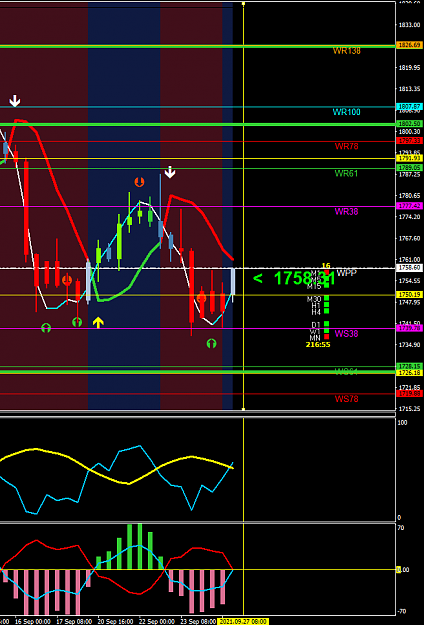Click the 17 Sep 08:00 time label
The width and height of the screenshot is (424, 625).
click(x=74, y=622)
